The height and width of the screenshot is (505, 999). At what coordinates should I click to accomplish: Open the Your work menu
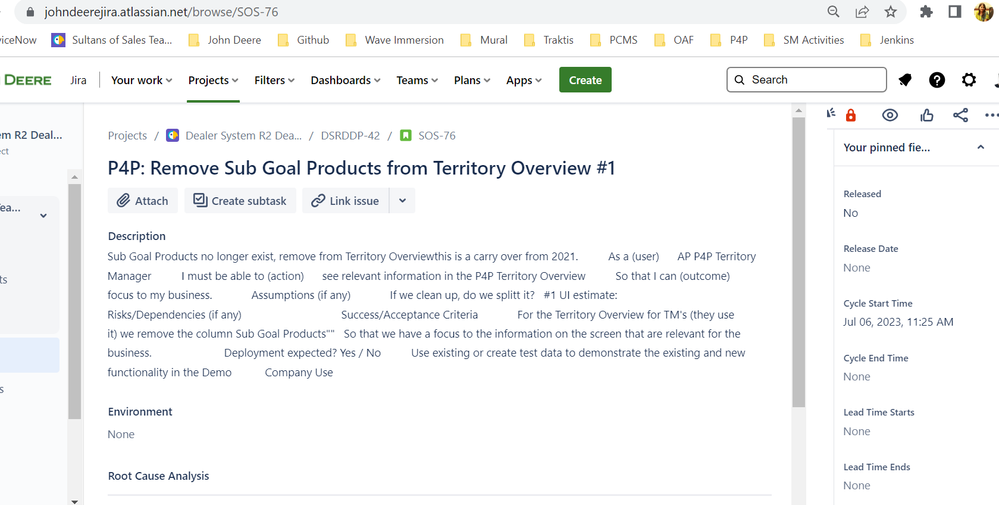(x=141, y=80)
